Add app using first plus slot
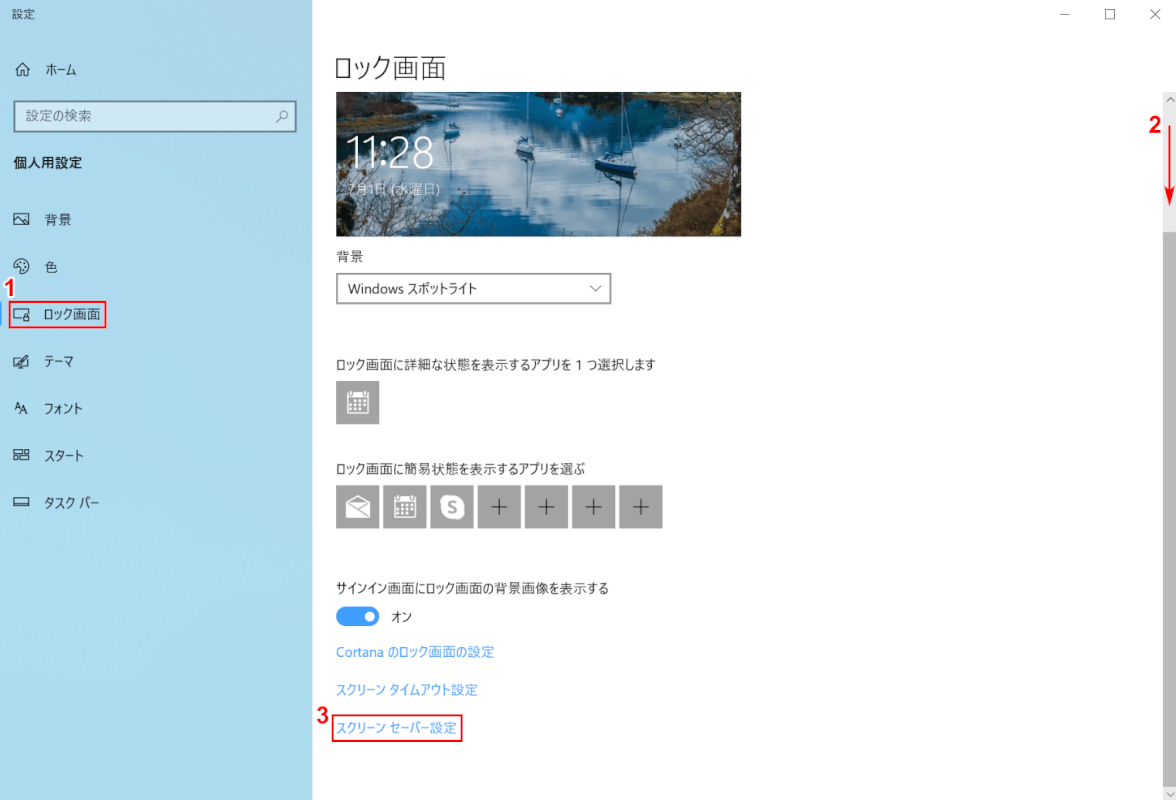1176x800 pixels. [x=499, y=507]
